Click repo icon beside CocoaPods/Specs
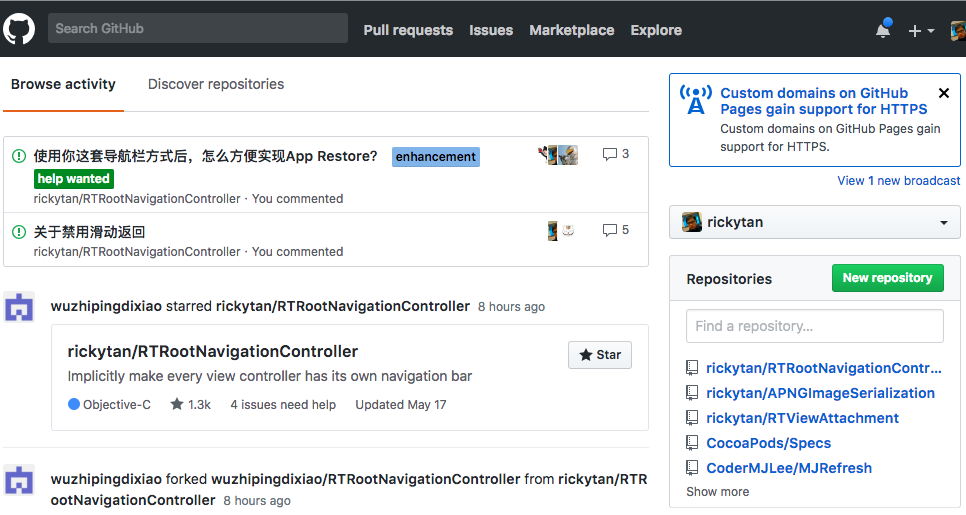This screenshot has height=515, width=966. [692, 443]
